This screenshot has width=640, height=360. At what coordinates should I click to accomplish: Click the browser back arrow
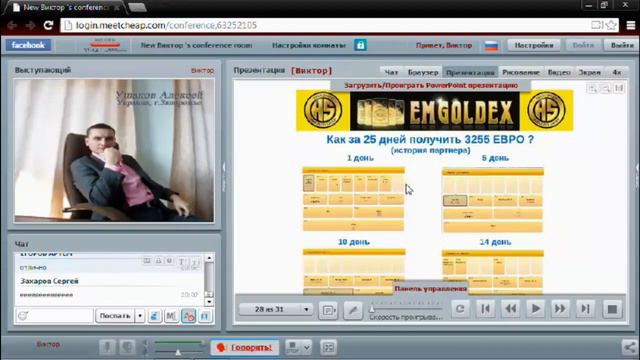pos(11,25)
